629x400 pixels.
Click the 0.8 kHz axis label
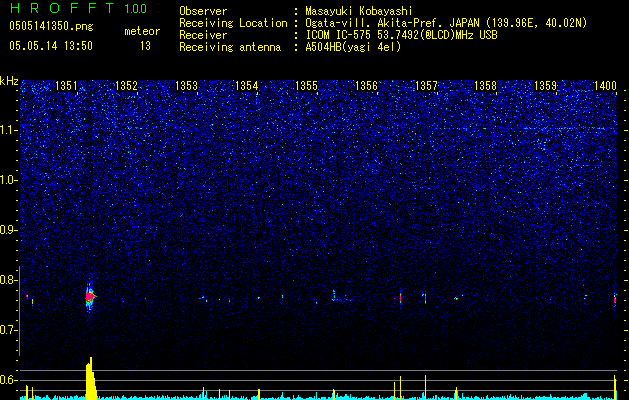(9, 280)
